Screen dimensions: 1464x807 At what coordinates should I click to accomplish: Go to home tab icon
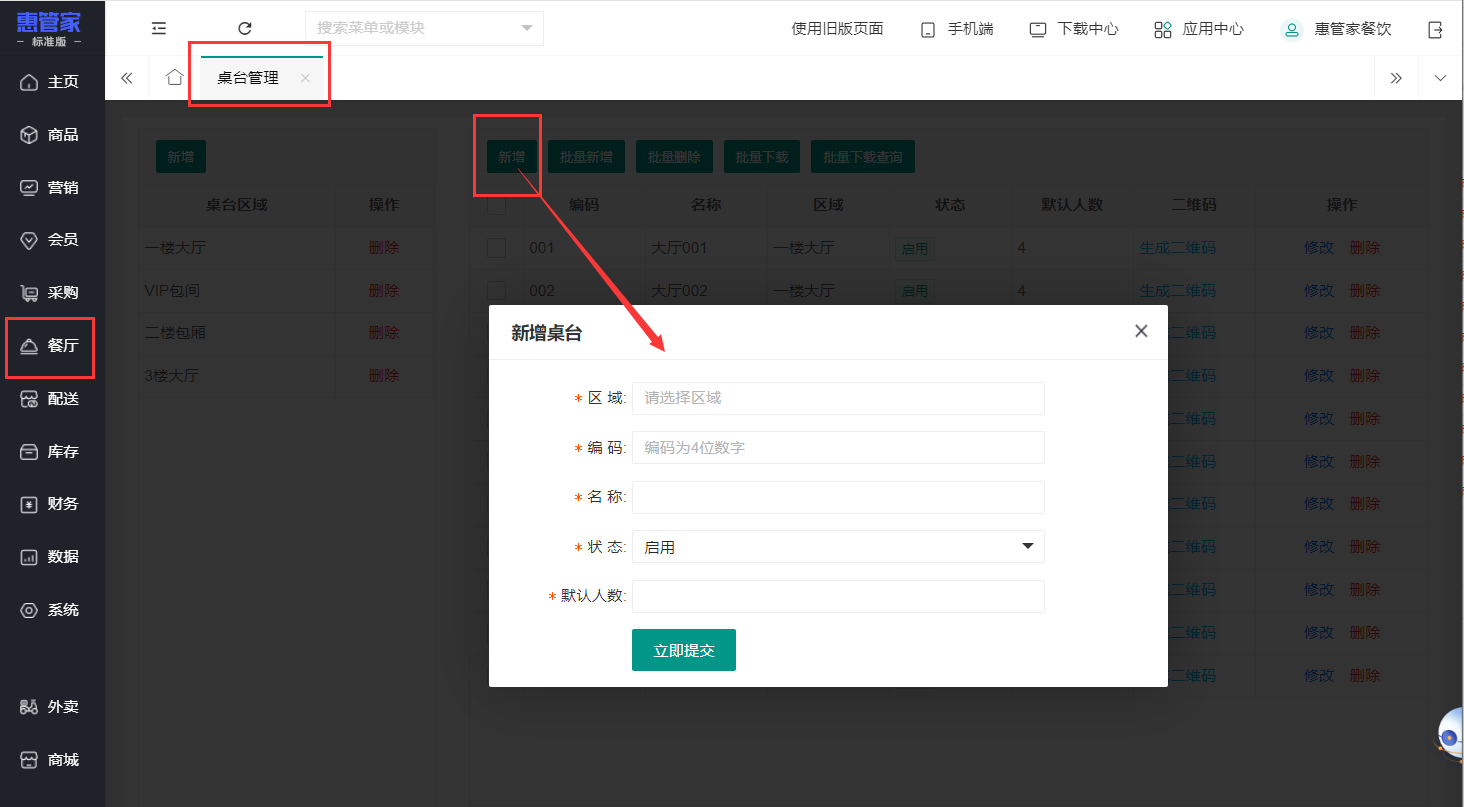coord(175,78)
